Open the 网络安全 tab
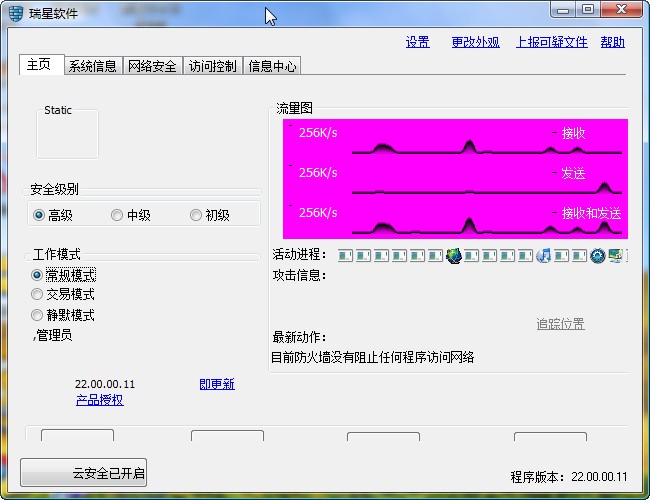Image resolution: width=650 pixels, height=500 pixels. 153,66
